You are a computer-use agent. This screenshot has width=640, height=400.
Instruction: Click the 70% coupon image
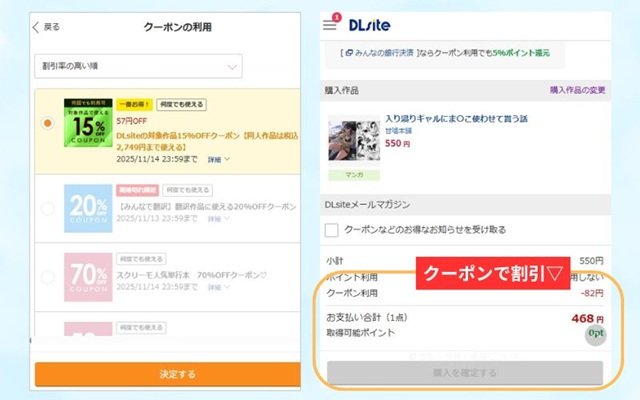click(x=87, y=277)
